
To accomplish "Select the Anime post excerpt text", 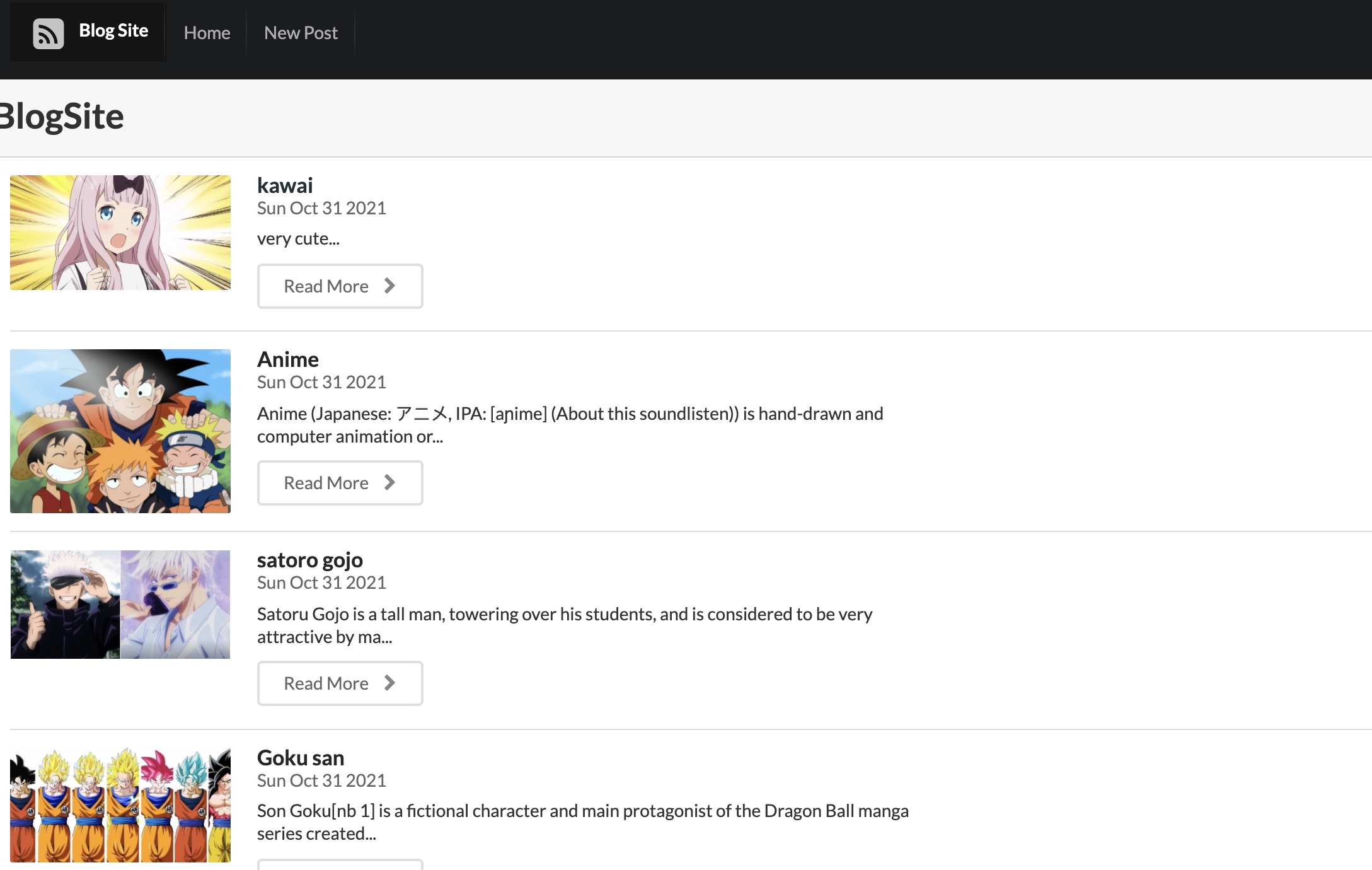I will (570, 425).
